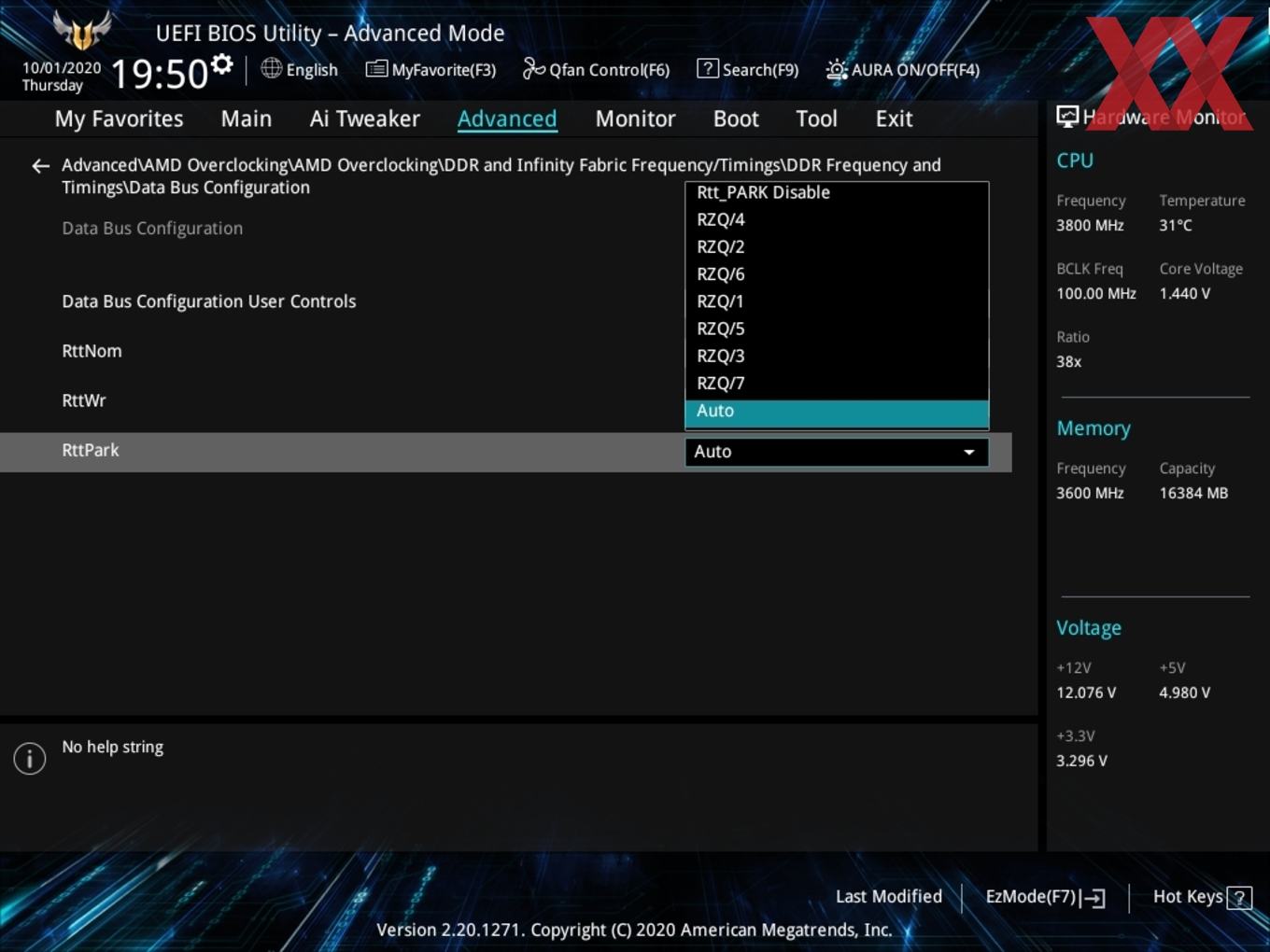This screenshot has height=952, width=1270.
Task: Click the 38x ratio value
Action: [x=1069, y=361]
